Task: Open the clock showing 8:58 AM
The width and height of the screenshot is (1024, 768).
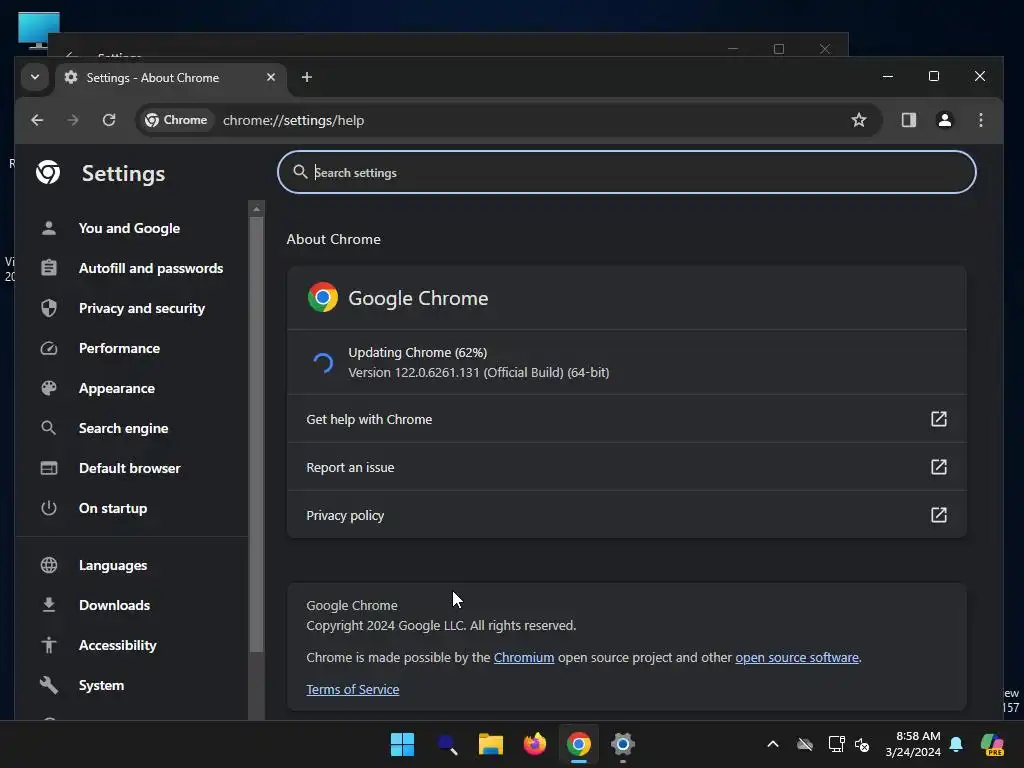Action: [x=913, y=744]
